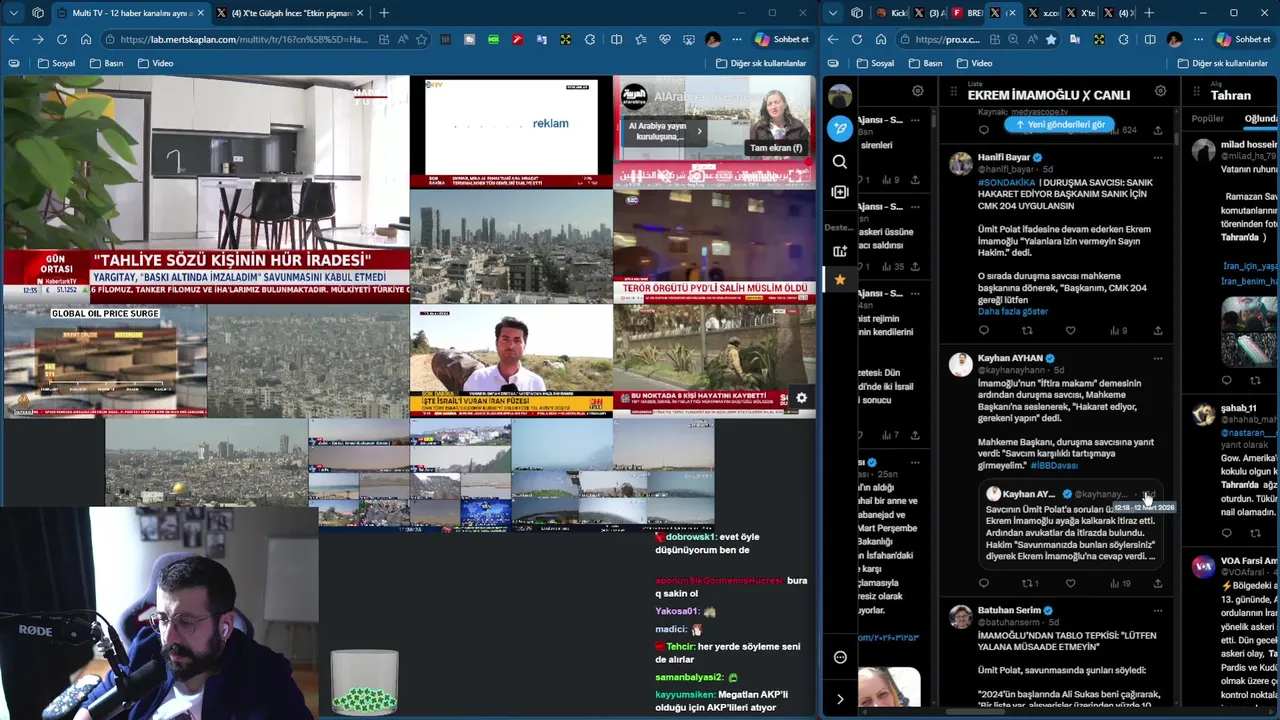The image size is (1280, 720).
Task: Open the Multi TV settings gear
Action: [801, 398]
